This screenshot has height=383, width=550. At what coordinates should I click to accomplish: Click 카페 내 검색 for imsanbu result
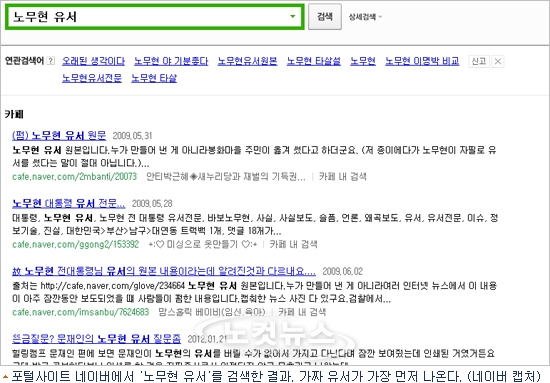(302, 312)
